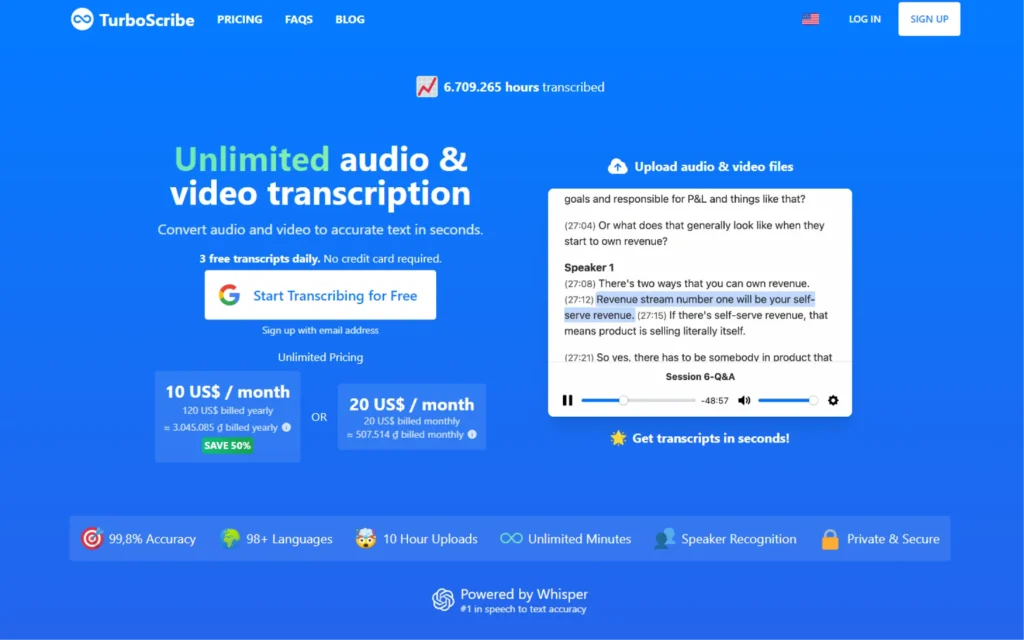Click info icon next to billed monthly amount

point(472,434)
